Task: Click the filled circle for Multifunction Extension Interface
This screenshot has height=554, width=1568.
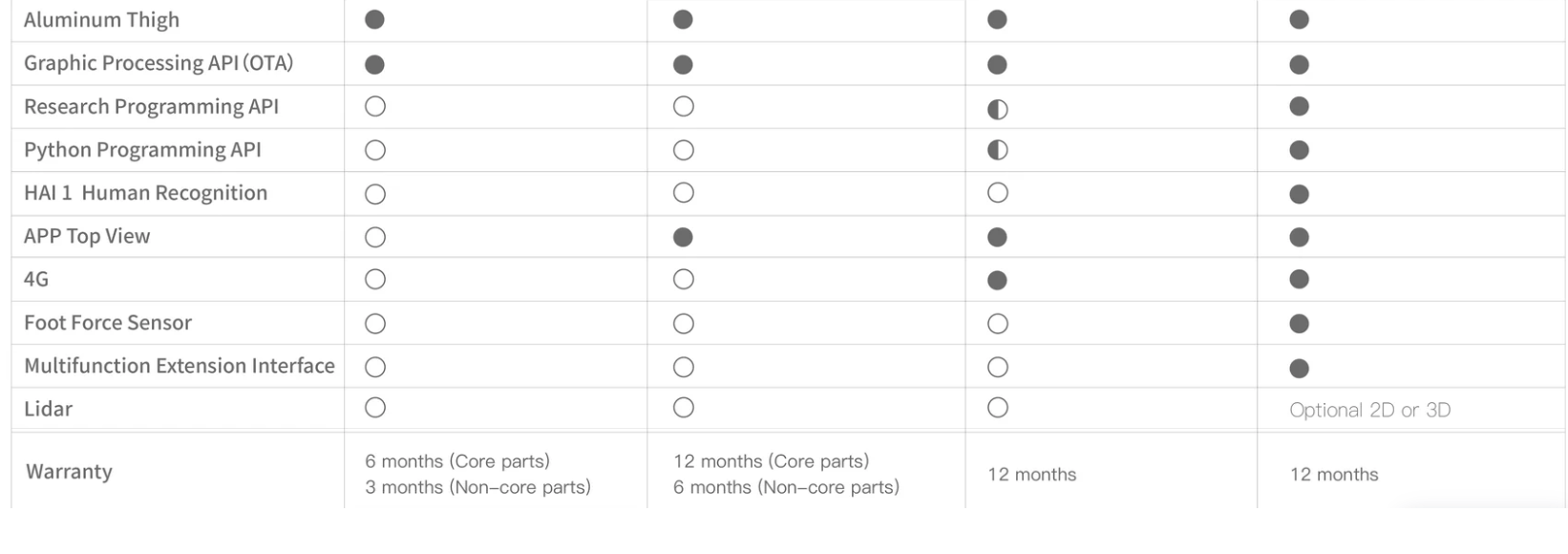Action: point(1299,368)
